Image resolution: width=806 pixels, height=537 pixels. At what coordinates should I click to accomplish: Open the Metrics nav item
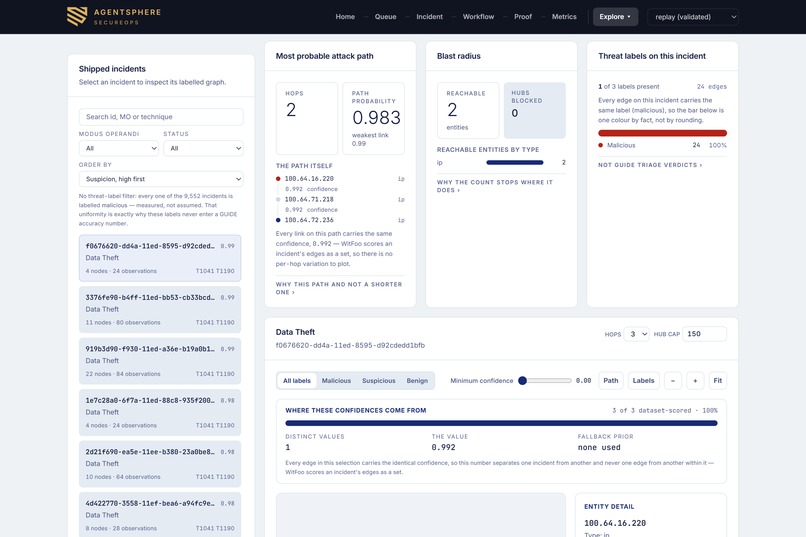tap(564, 17)
